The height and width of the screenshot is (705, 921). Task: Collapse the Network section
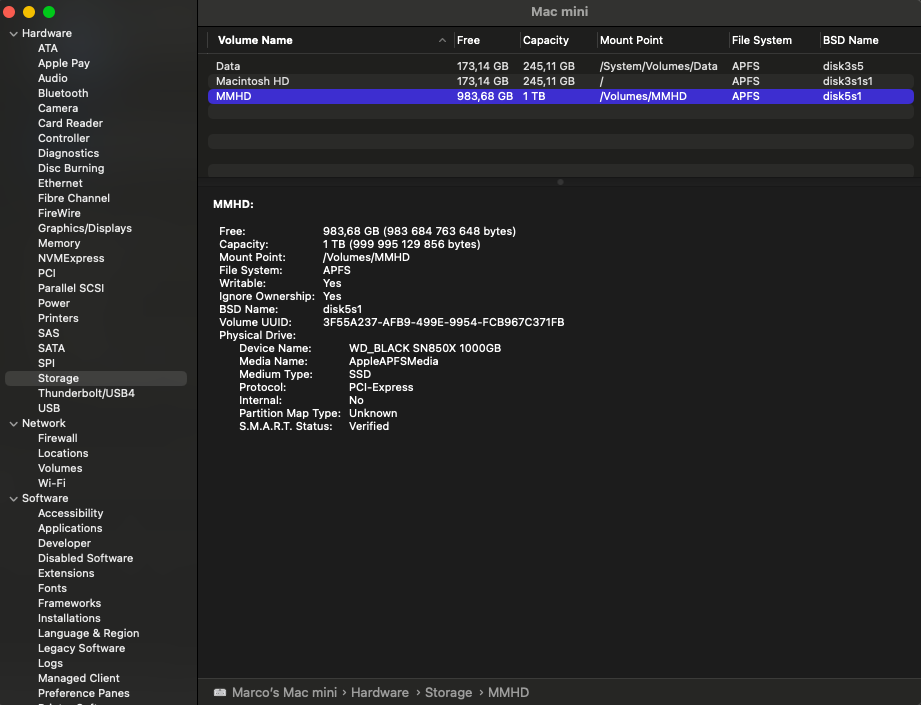[x=14, y=424]
